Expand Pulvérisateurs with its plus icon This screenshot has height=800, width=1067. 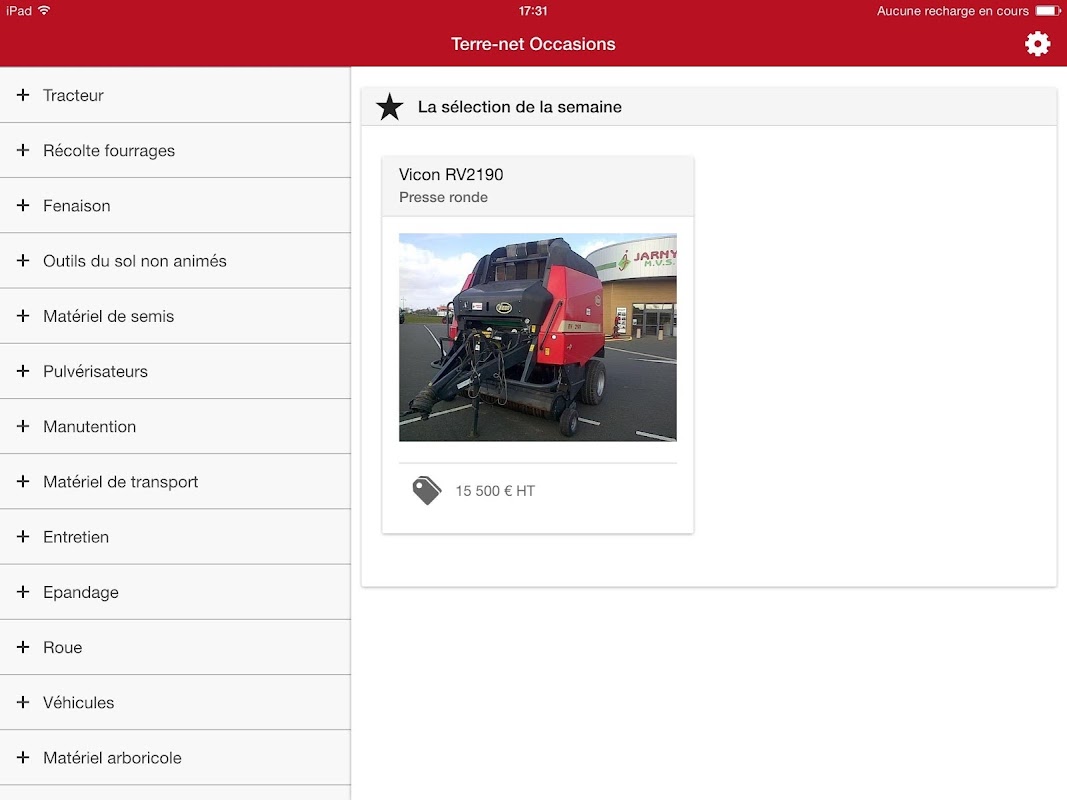[x=23, y=371]
